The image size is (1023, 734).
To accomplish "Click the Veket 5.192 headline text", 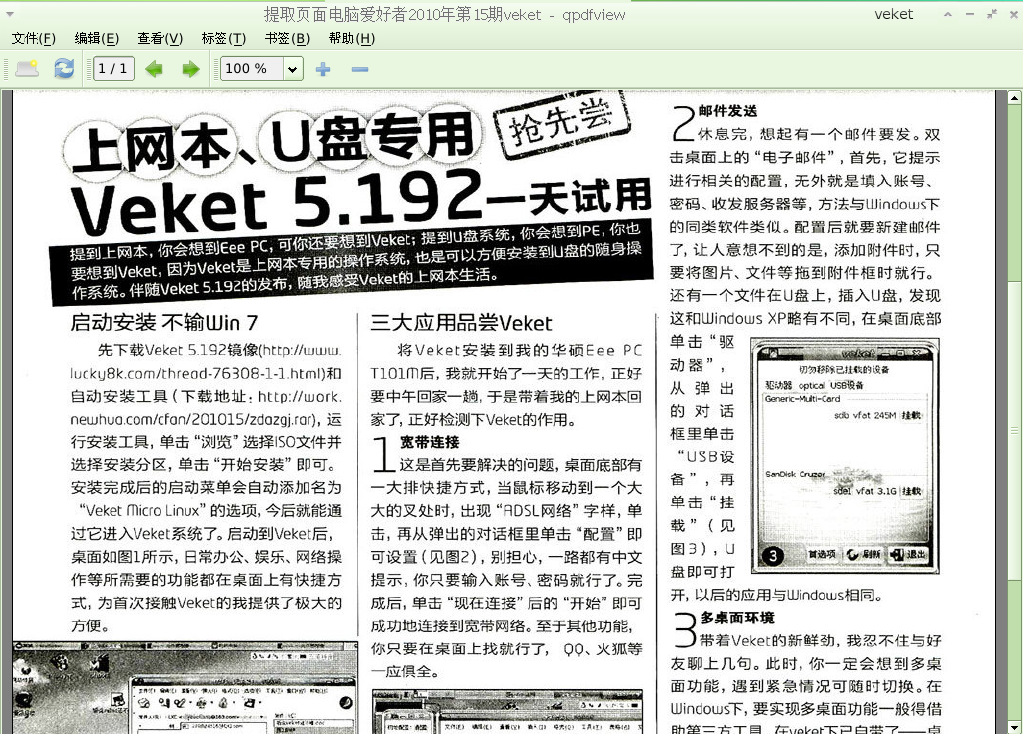I will 277,201.
